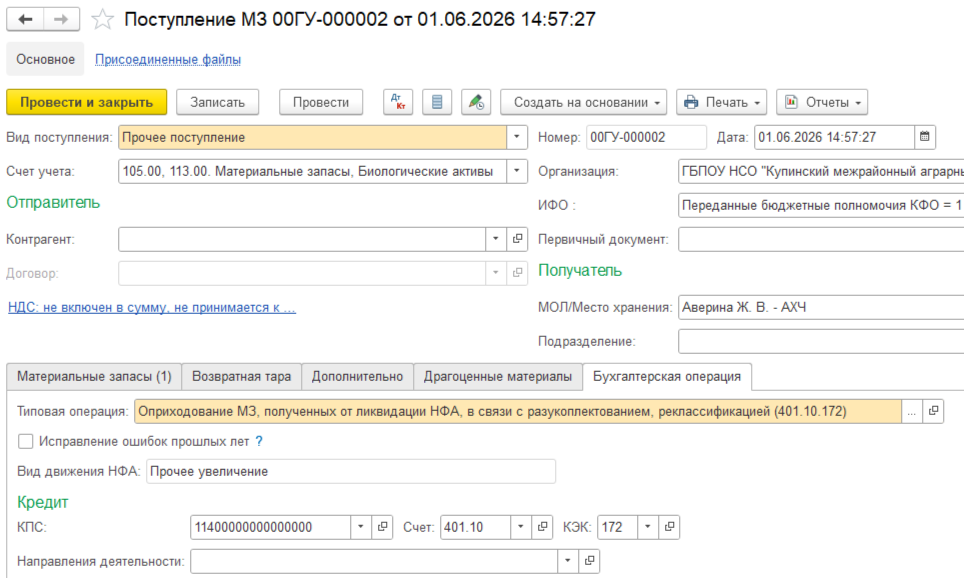Open the Печать dropdown menu
Viewport: 964px width, 578px height.
722,102
